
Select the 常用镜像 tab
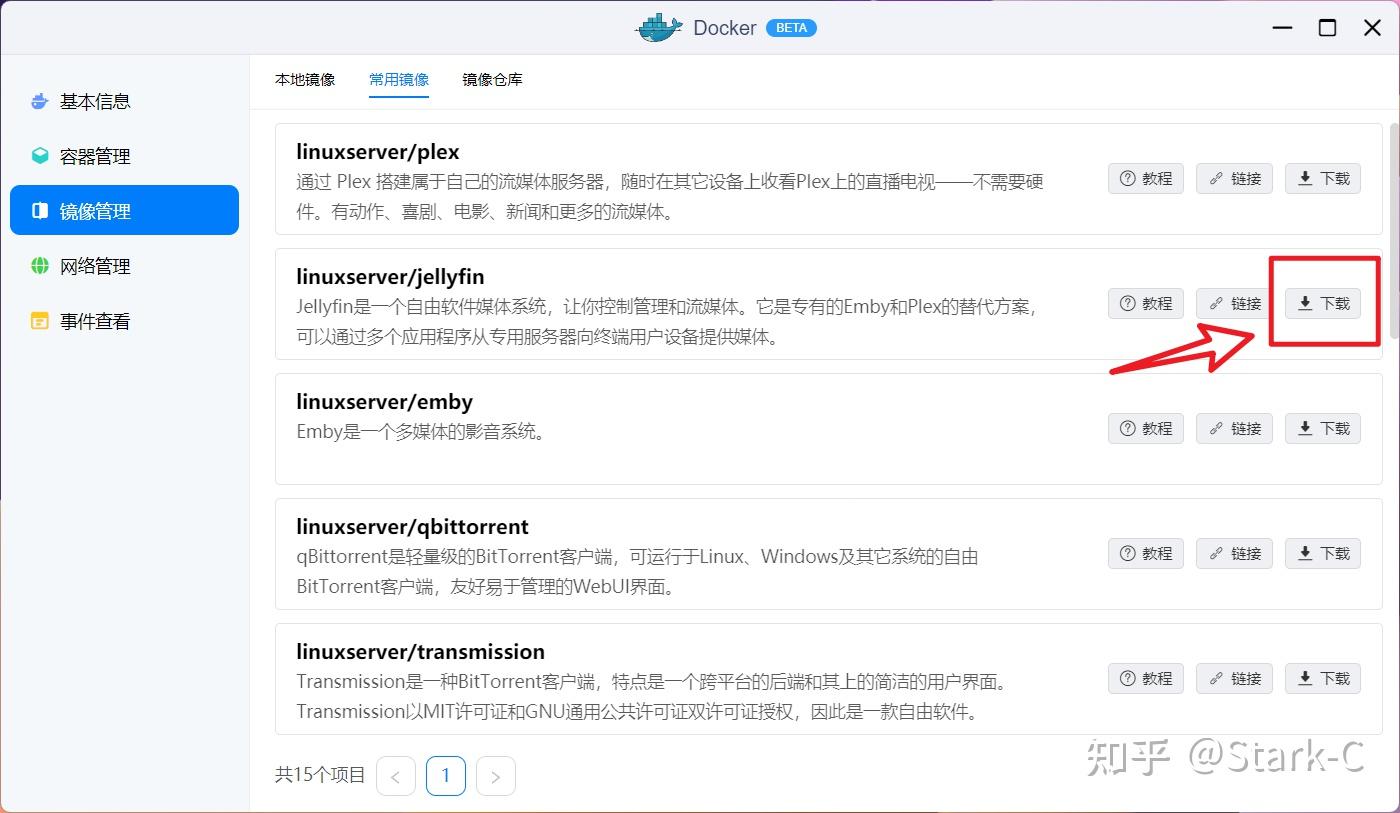(399, 79)
